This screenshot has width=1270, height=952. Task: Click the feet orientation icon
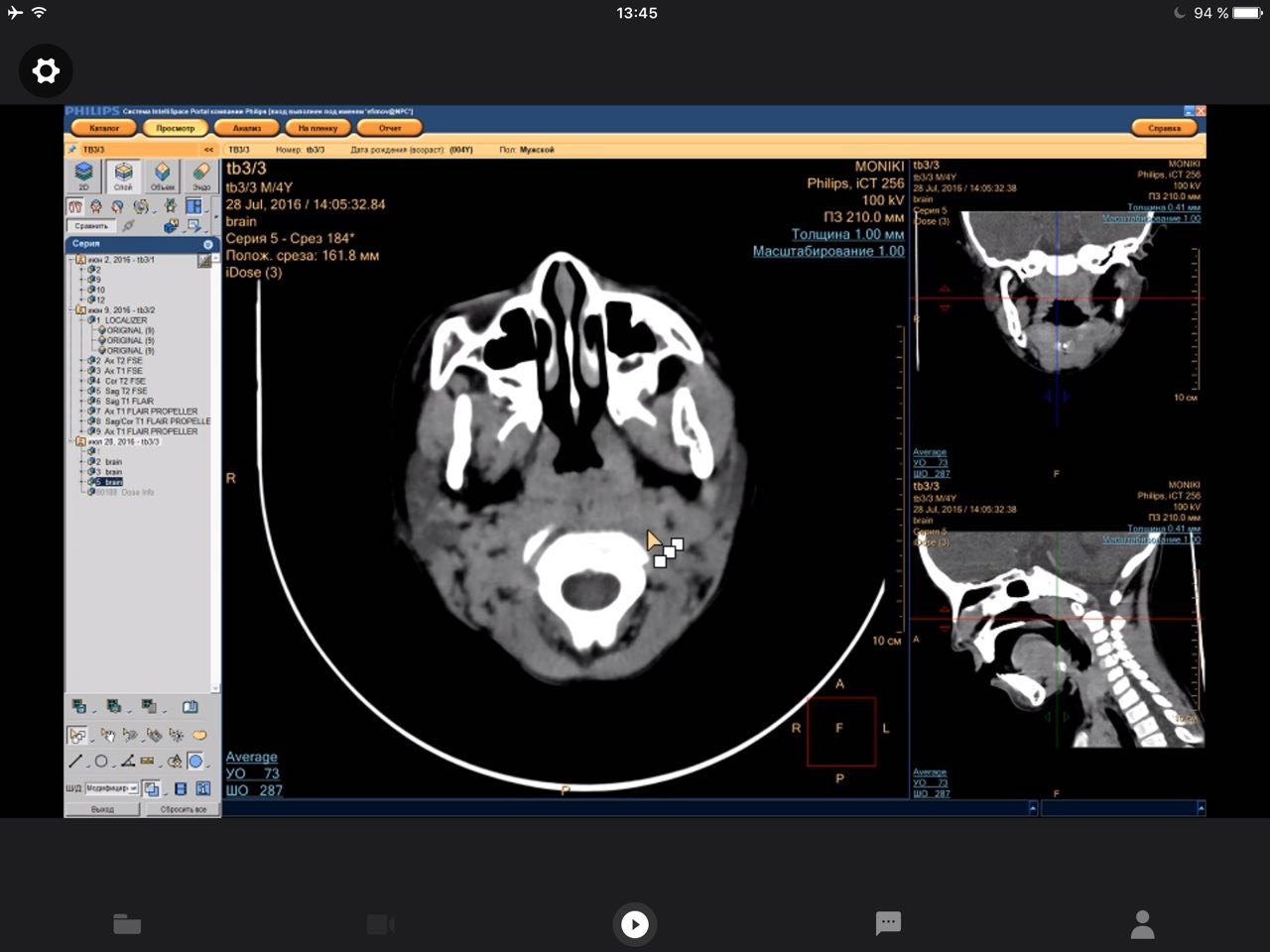75,207
